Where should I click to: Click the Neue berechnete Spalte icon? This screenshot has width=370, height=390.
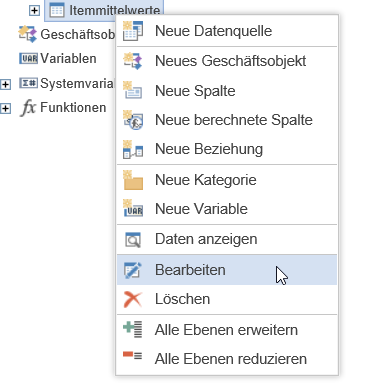click(x=133, y=120)
